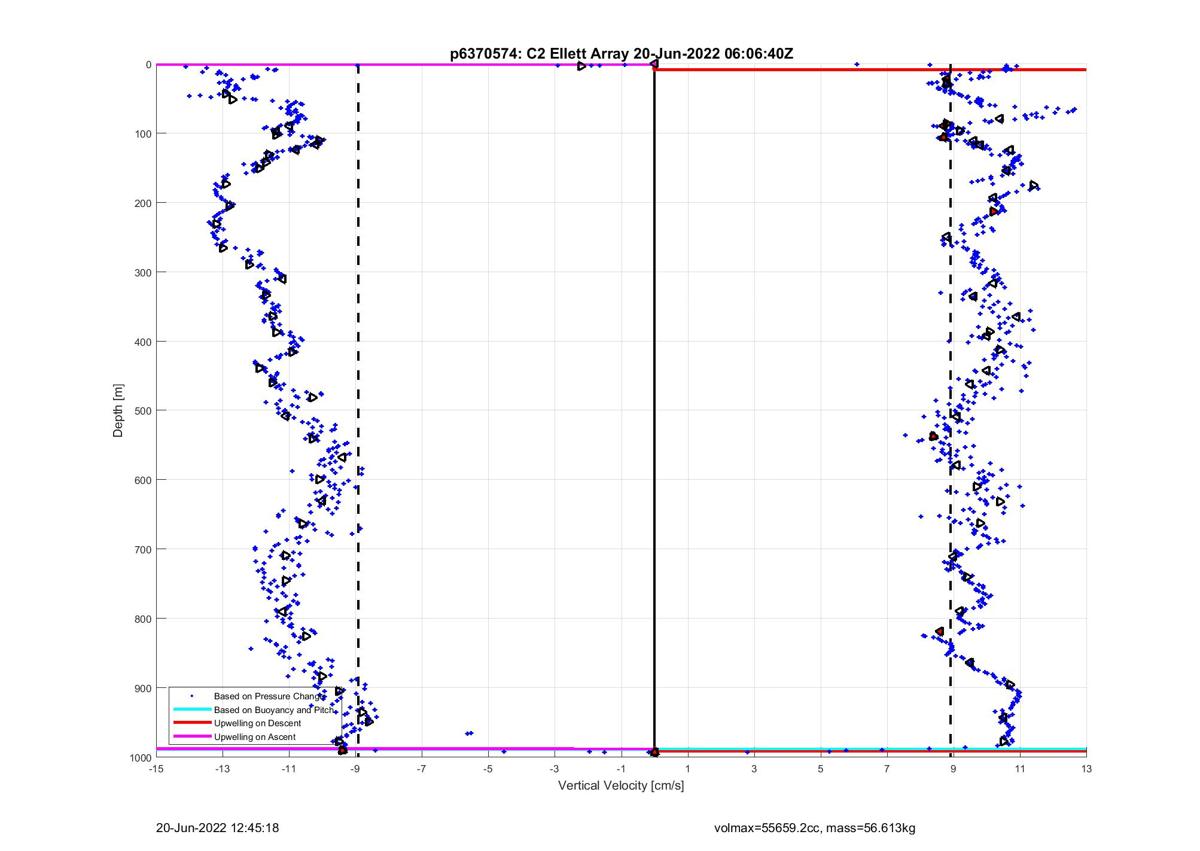The image size is (1200, 851).
Task: Click depth tick label 200
Action: click(x=142, y=203)
